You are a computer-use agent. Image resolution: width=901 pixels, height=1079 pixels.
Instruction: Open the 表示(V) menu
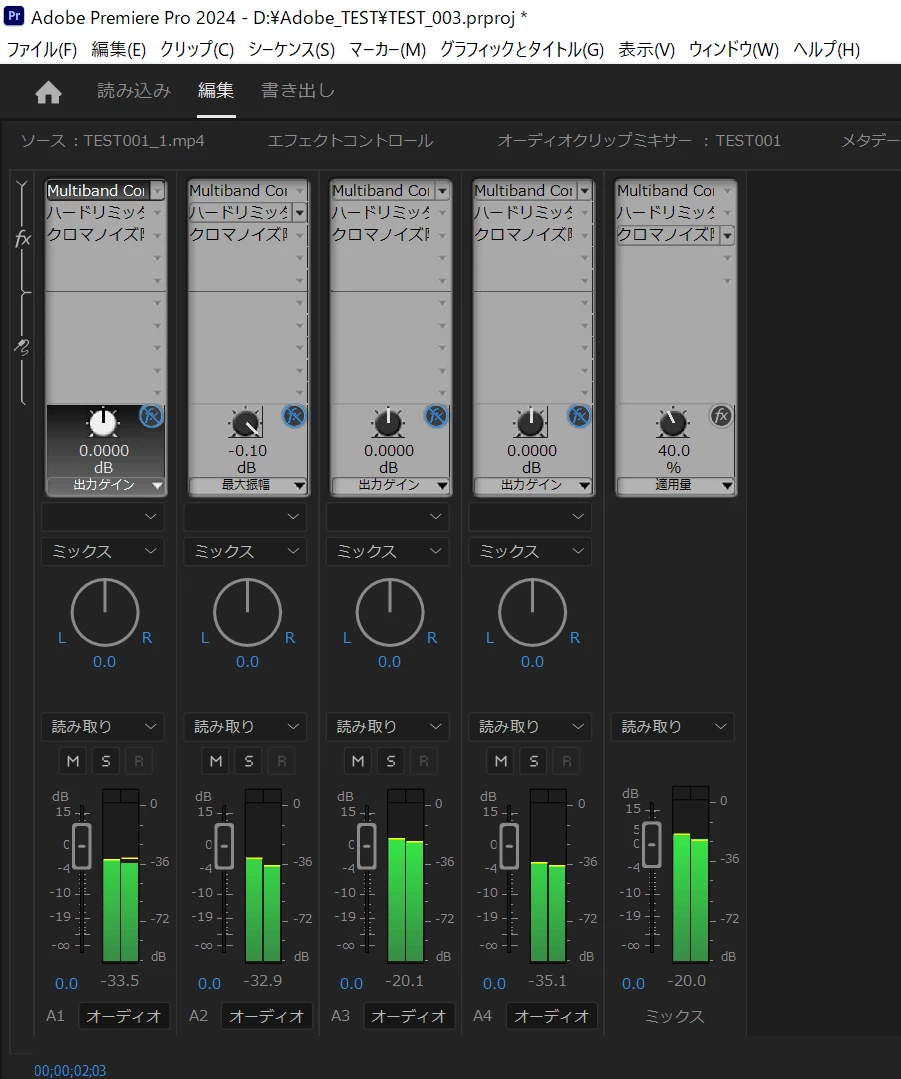coord(646,50)
